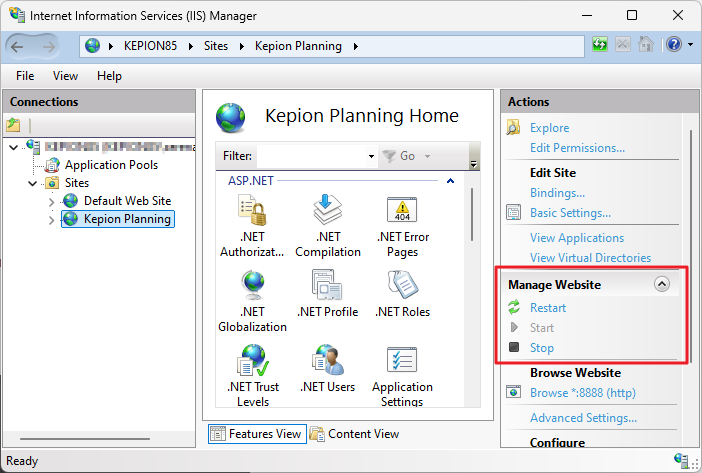Open the .NET Users feature icon

pos(328,359)
